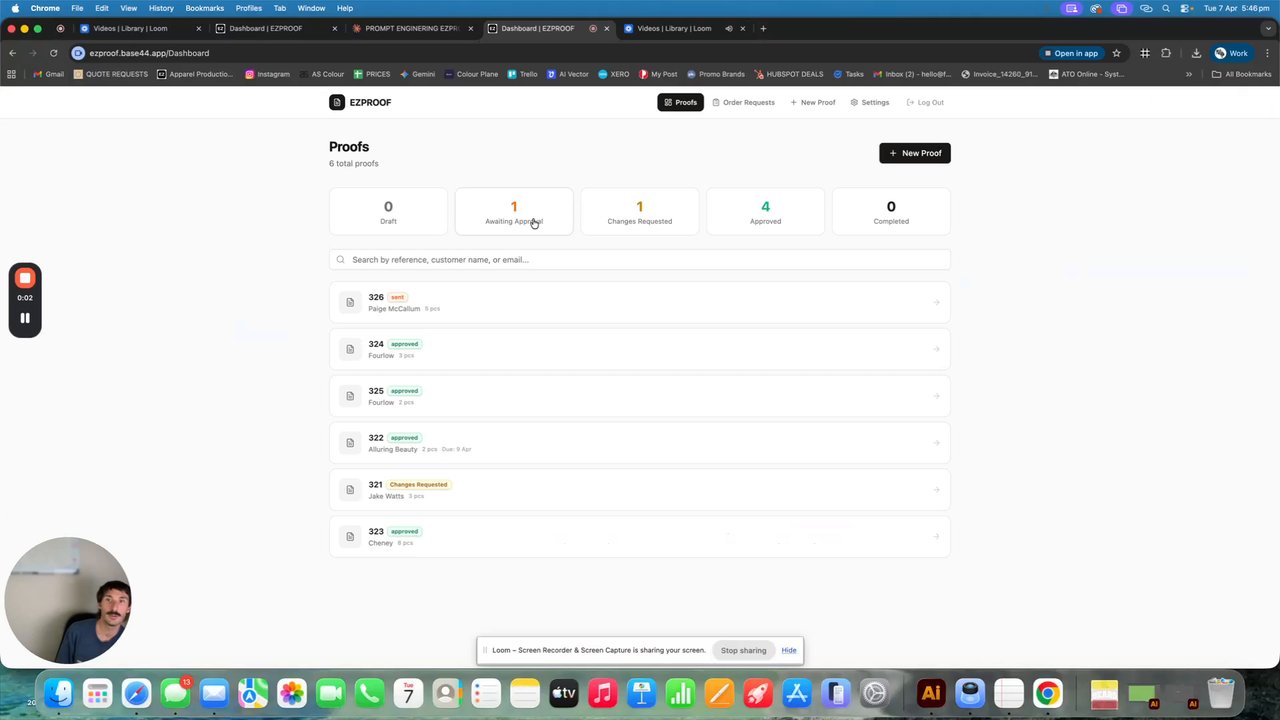Image resolution: width=1280 pixels, height=720 pixels.
Task: Hide the Loom sharing notice
Action: [x=789, y=650]
